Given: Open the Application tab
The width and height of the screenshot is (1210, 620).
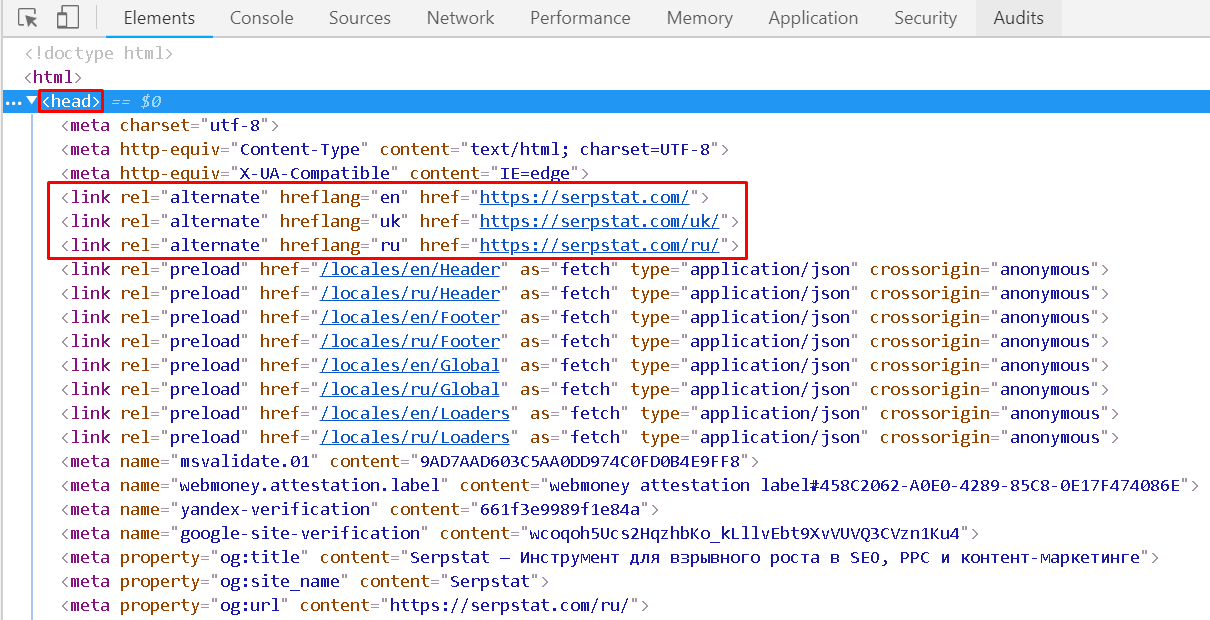Looking at the screenshot, I should (x=813, y=18).
